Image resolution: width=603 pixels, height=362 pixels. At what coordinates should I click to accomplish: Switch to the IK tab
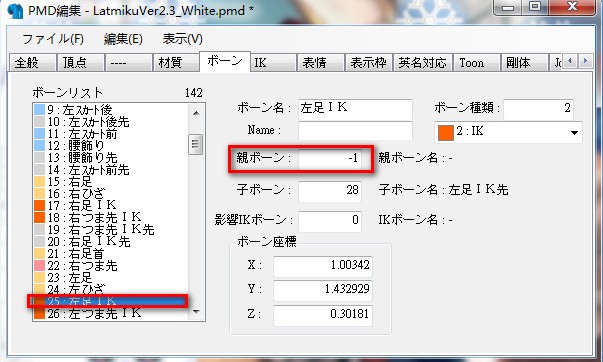(x=273, y=62)
